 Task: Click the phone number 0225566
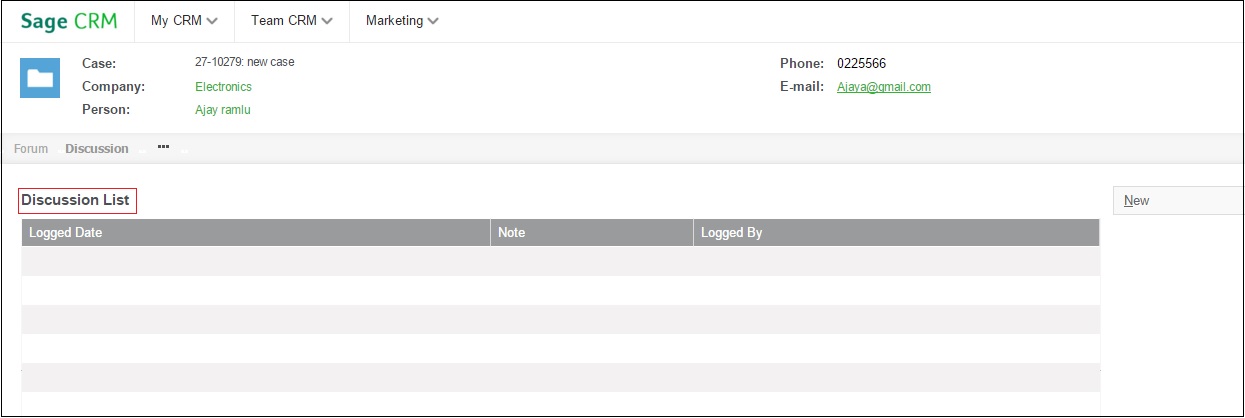pyautogui.click(x=861, y=64)
